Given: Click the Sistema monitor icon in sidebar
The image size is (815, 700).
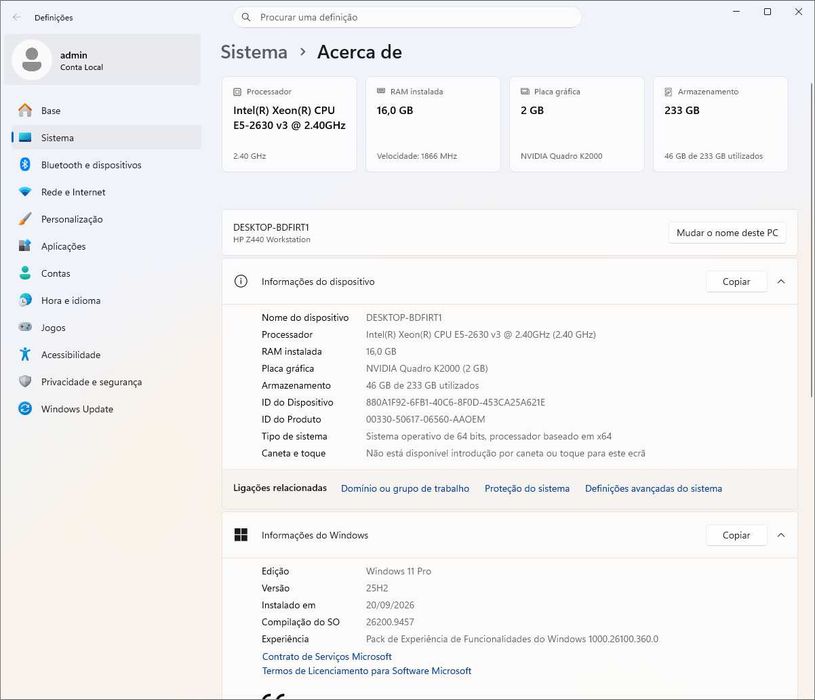Looking at the screenshot, I should click(x=25, y=138).
